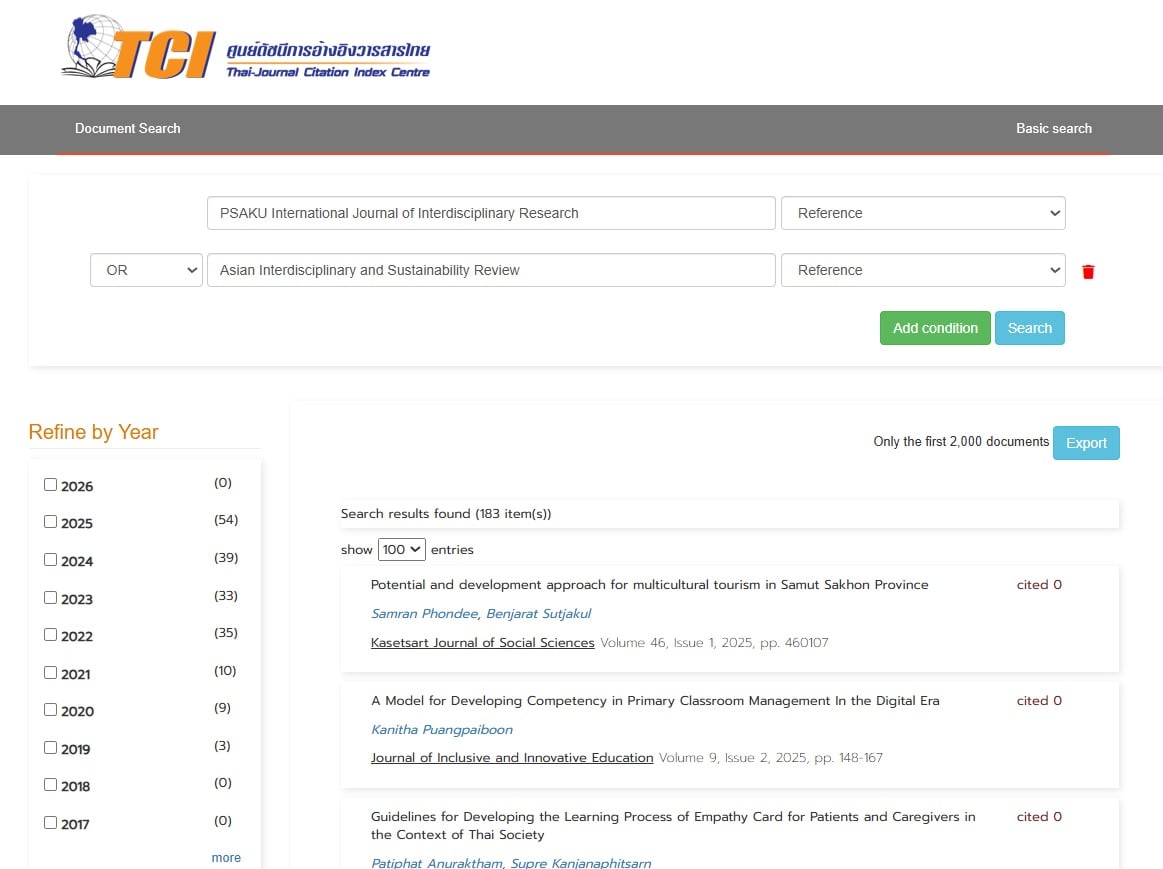The width and height of the screenshot is (1163, 869).
Task: Select the 2019 year checkbox
Action: (51, 748)
